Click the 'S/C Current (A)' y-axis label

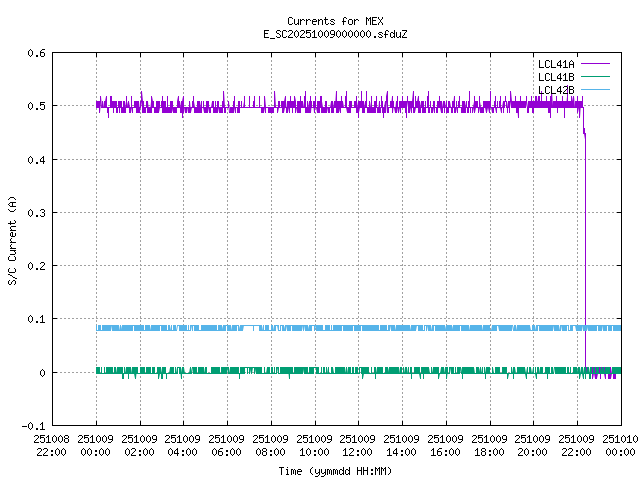click(12, 239)
